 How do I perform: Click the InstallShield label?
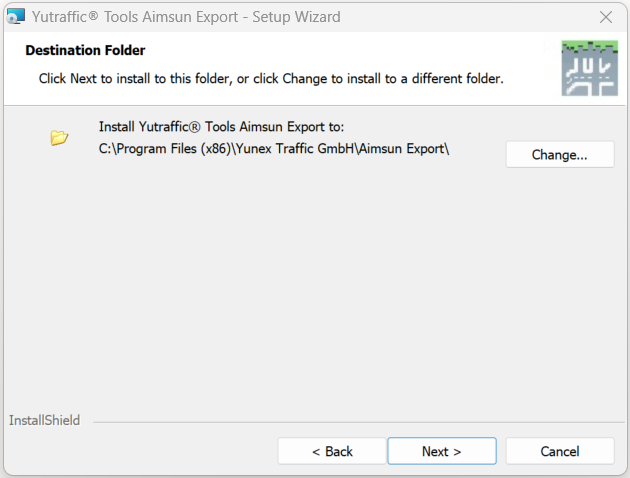[44, 421]
